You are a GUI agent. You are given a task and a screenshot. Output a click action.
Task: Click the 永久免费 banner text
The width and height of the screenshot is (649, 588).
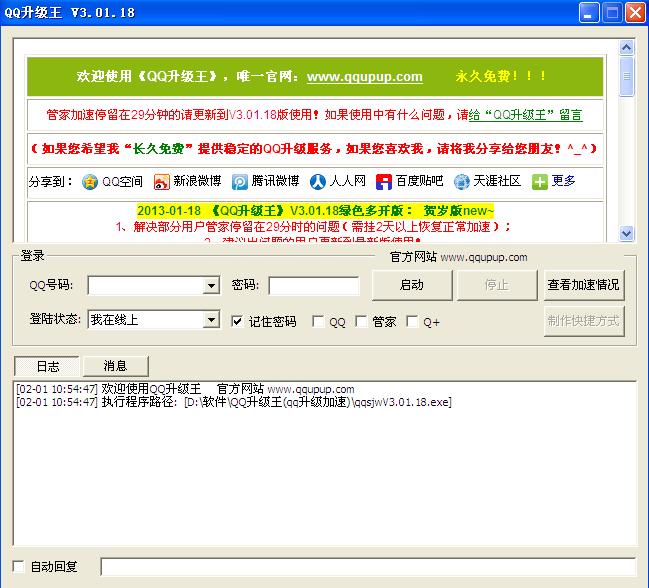coord(500,76)
